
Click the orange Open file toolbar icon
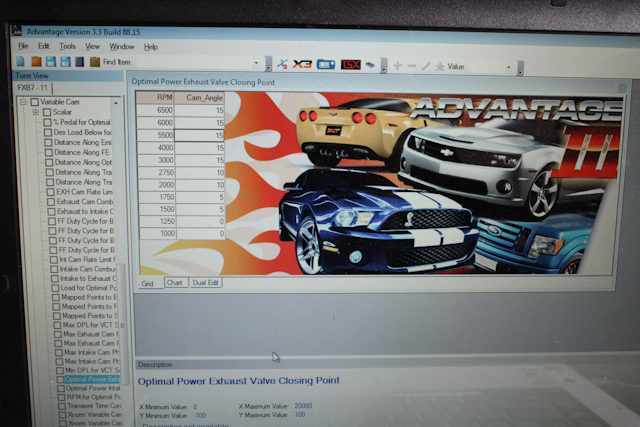point(36,62)
